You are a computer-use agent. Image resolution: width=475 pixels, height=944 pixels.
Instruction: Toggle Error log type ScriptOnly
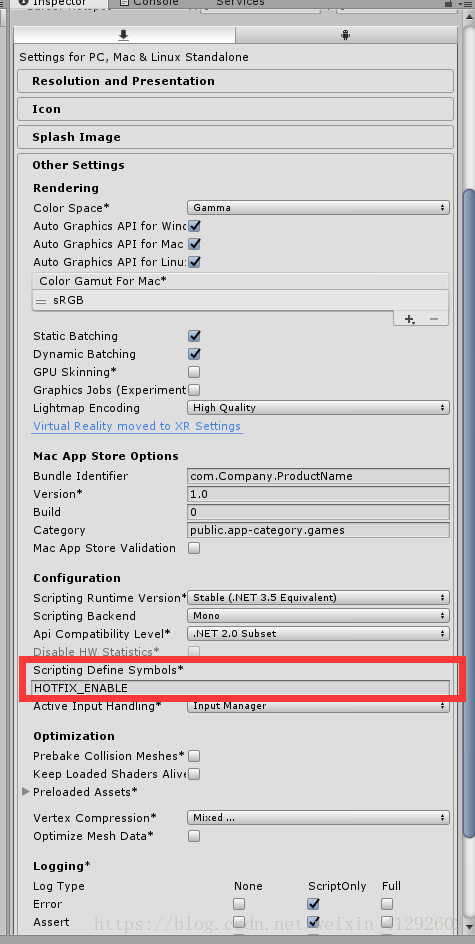coord(313,904)
